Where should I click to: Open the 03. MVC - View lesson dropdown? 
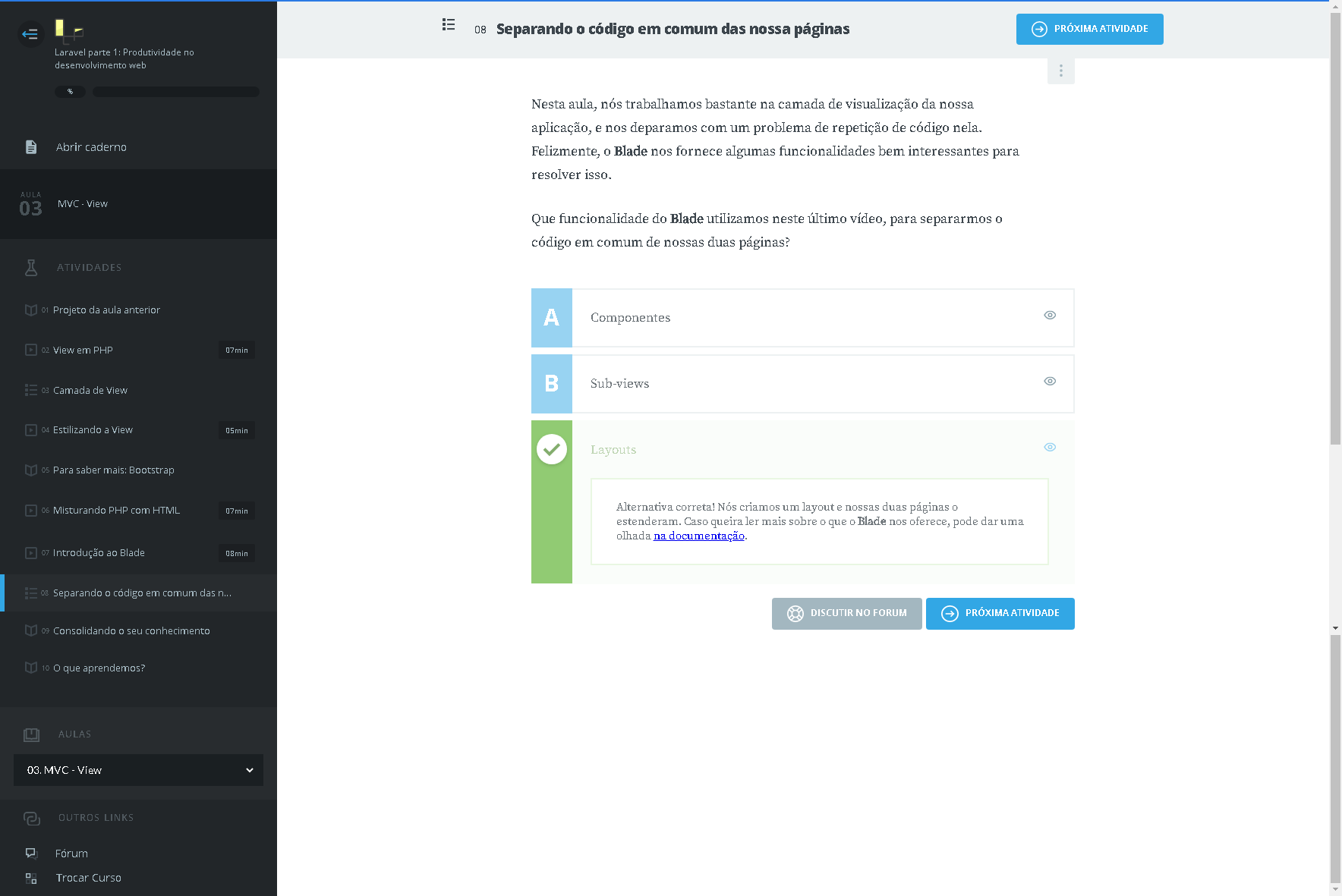138,770
